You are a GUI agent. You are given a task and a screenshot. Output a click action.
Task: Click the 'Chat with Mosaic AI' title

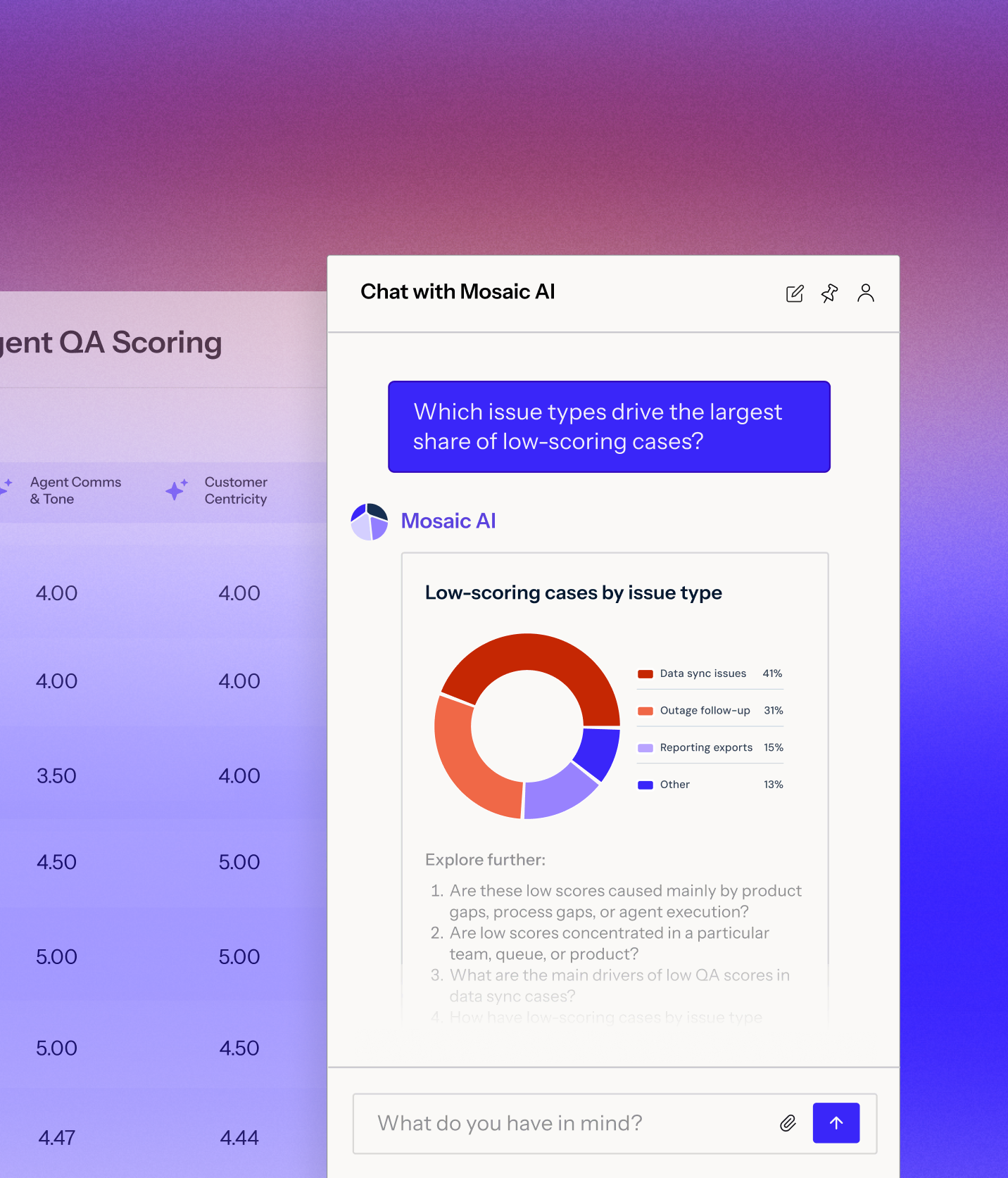[x=458, y=291]
